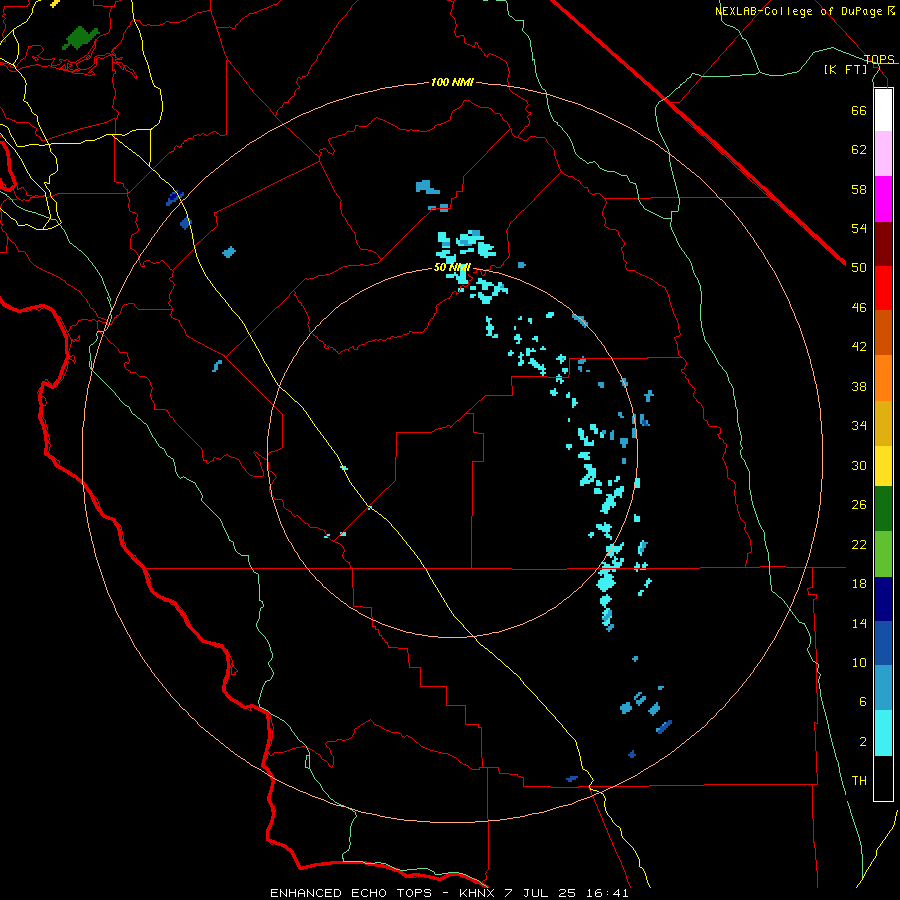Select the bright red legend swatch
The image size is (900, 900).
[883, 288]
